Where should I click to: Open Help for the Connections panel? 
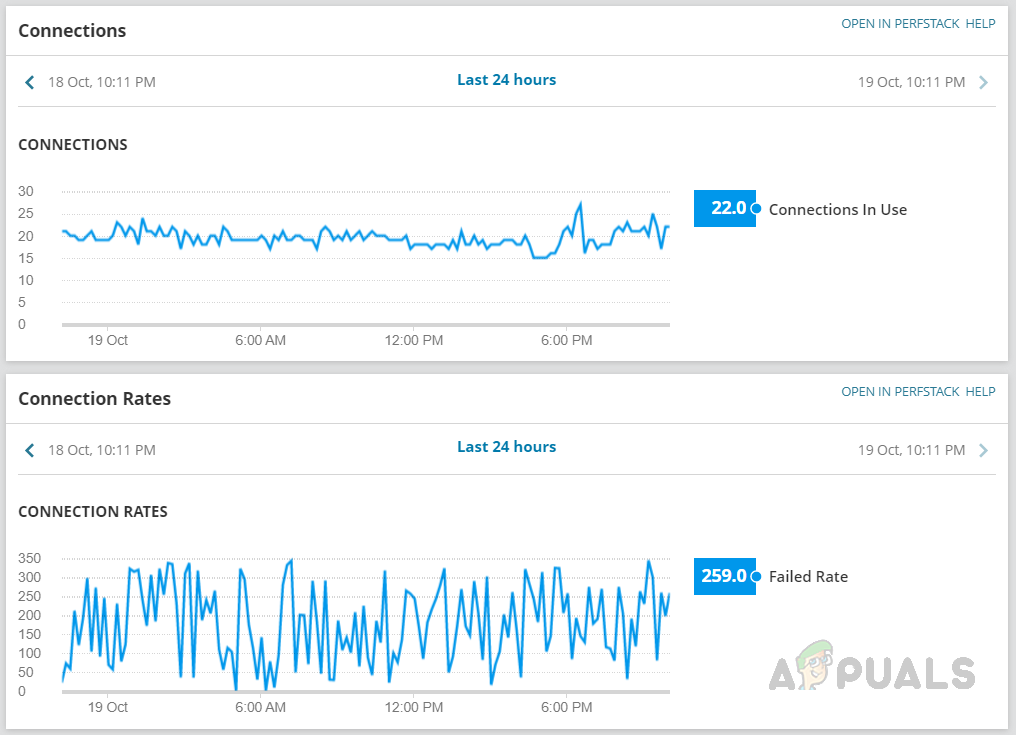point(980,24)
